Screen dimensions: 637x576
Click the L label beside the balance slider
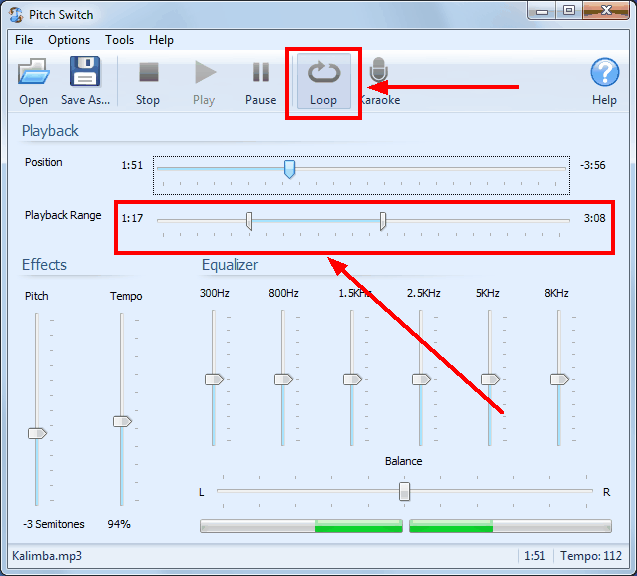(202, 492)
